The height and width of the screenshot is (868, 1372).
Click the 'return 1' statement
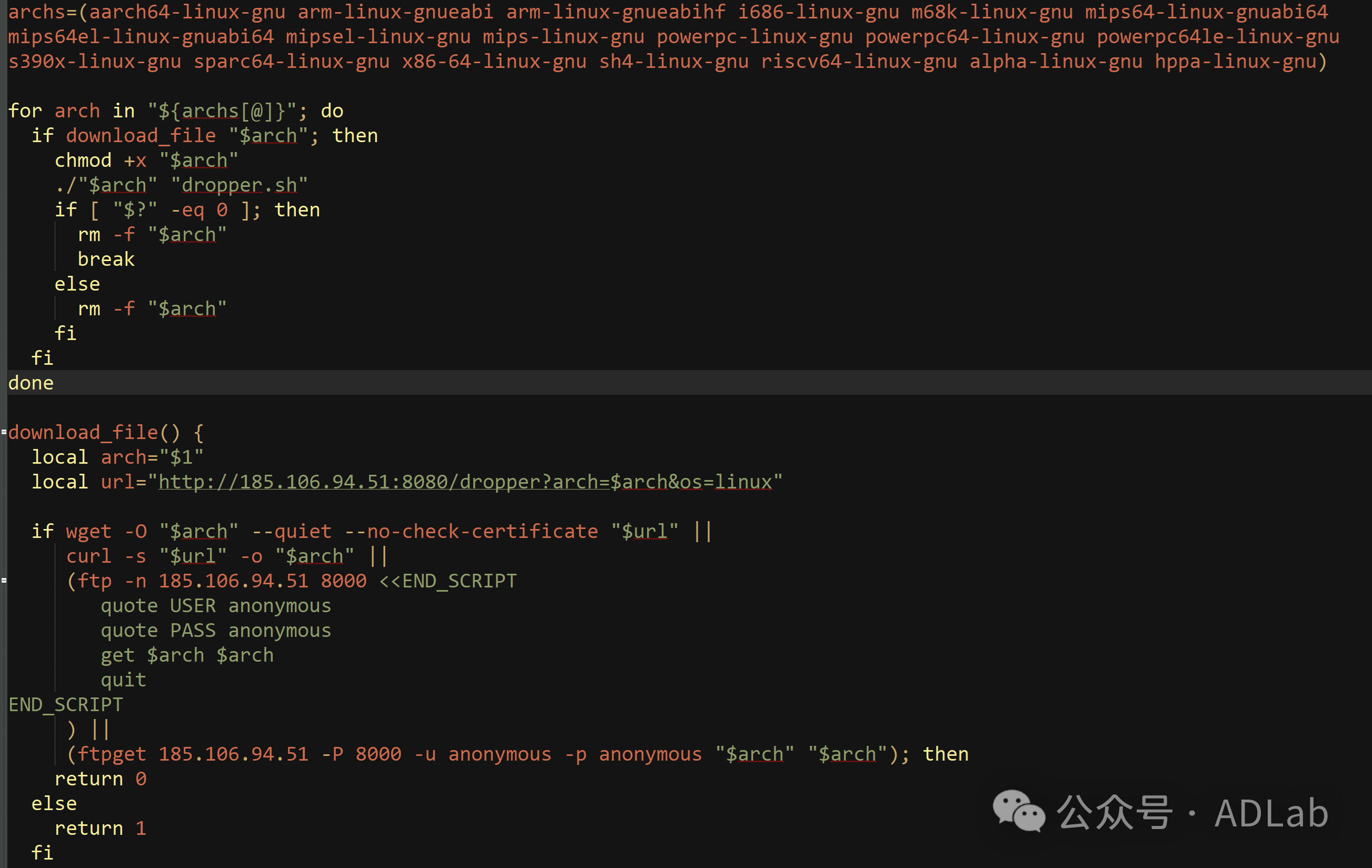100,828
